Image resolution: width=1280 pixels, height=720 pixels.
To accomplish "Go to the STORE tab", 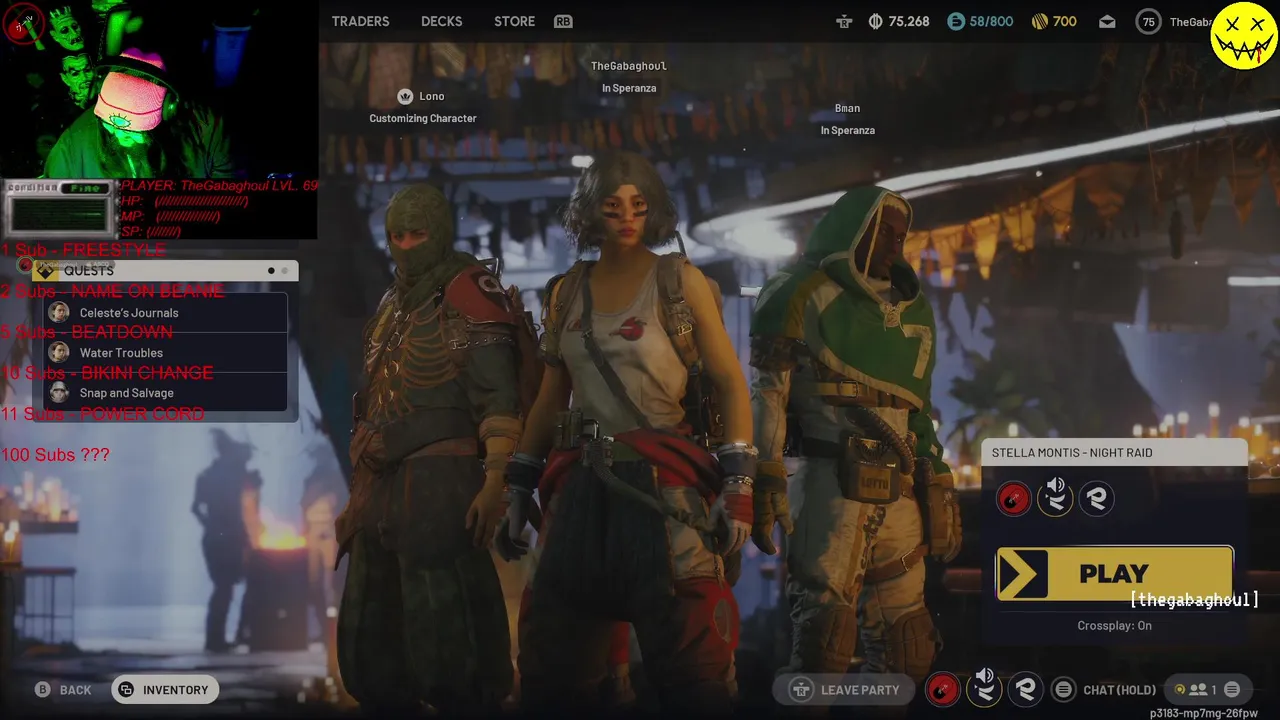I will [x=514, y=21].
